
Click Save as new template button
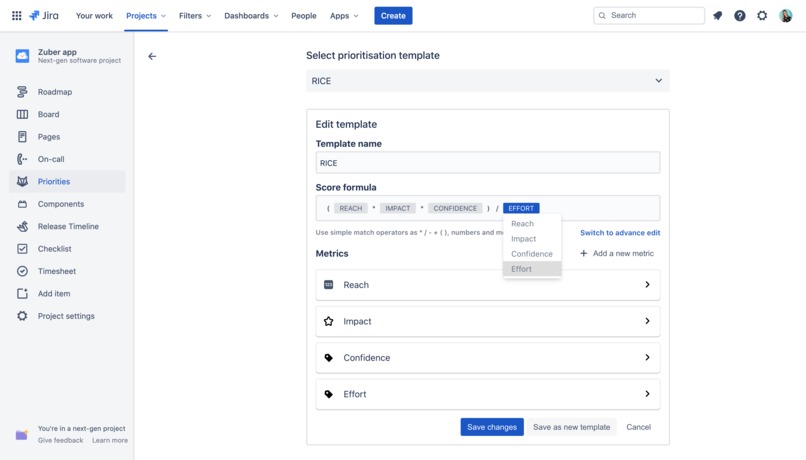pyautogui.click(x=572, y=427)
